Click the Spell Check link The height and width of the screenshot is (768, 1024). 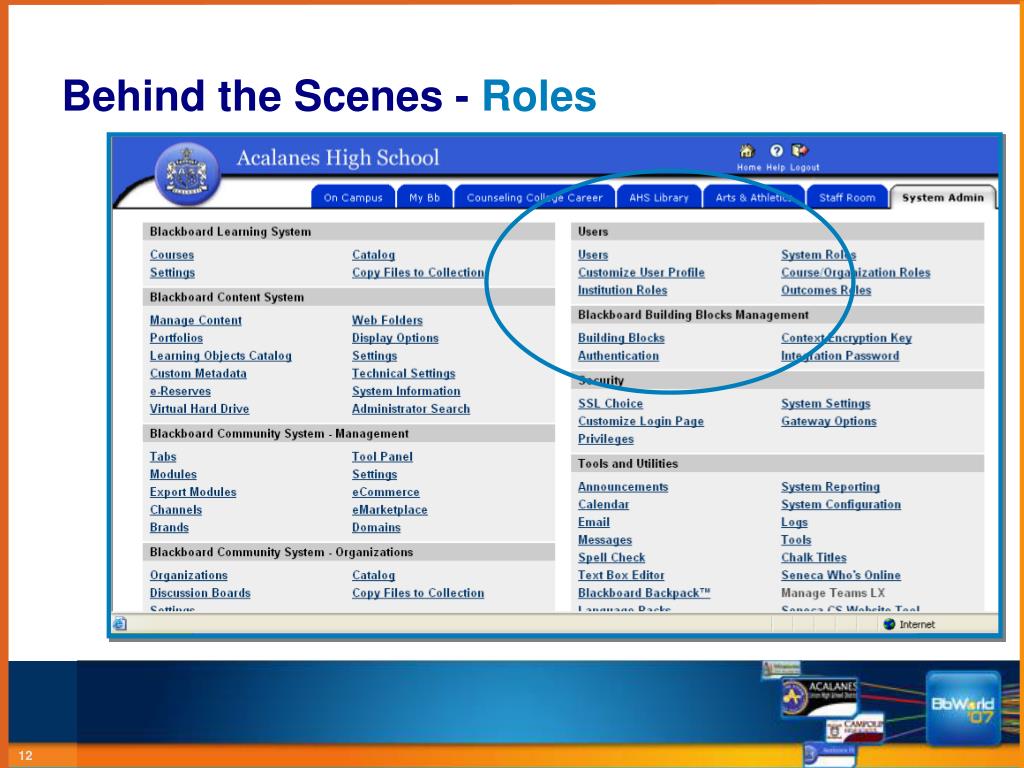coord(611,557)
